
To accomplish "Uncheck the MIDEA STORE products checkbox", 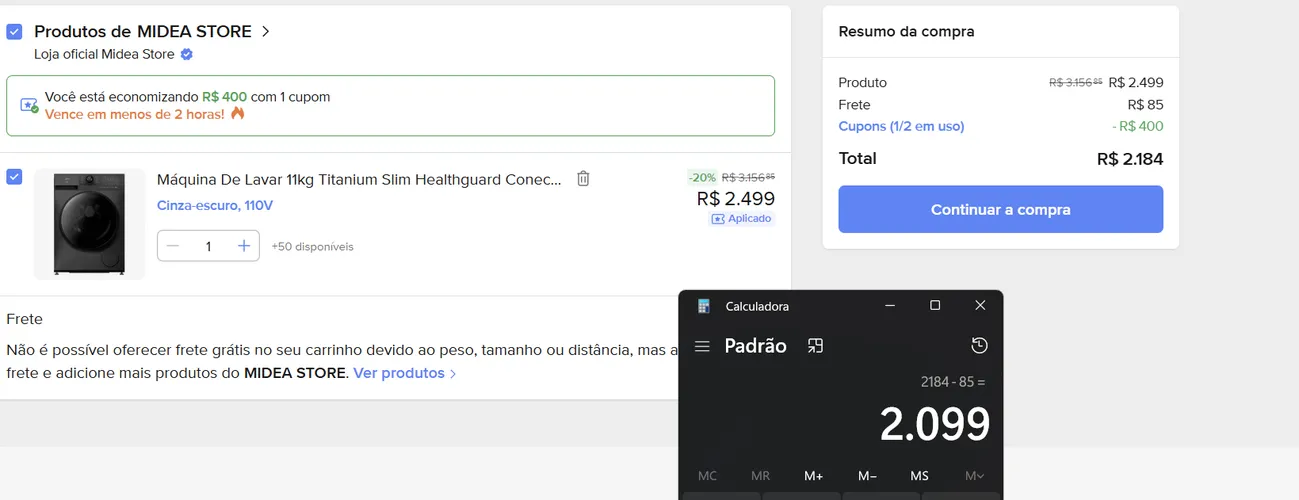I will 14,32.
